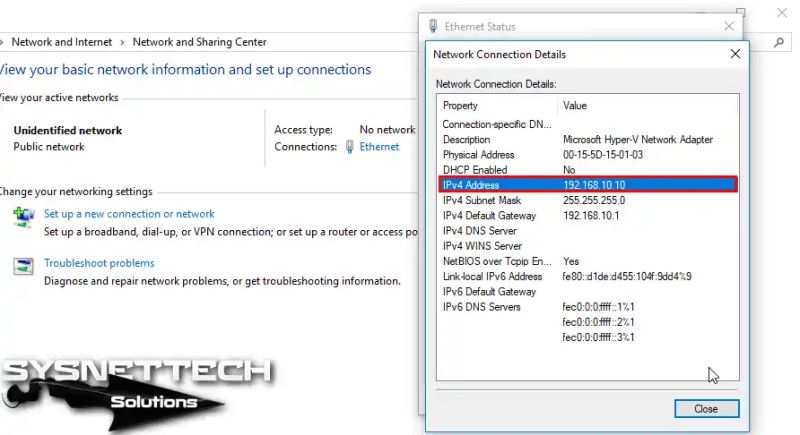Viewport: 800px width, 435px height.
Task: Select the IPv4 DNS Server row
Action: coord(588,231)
